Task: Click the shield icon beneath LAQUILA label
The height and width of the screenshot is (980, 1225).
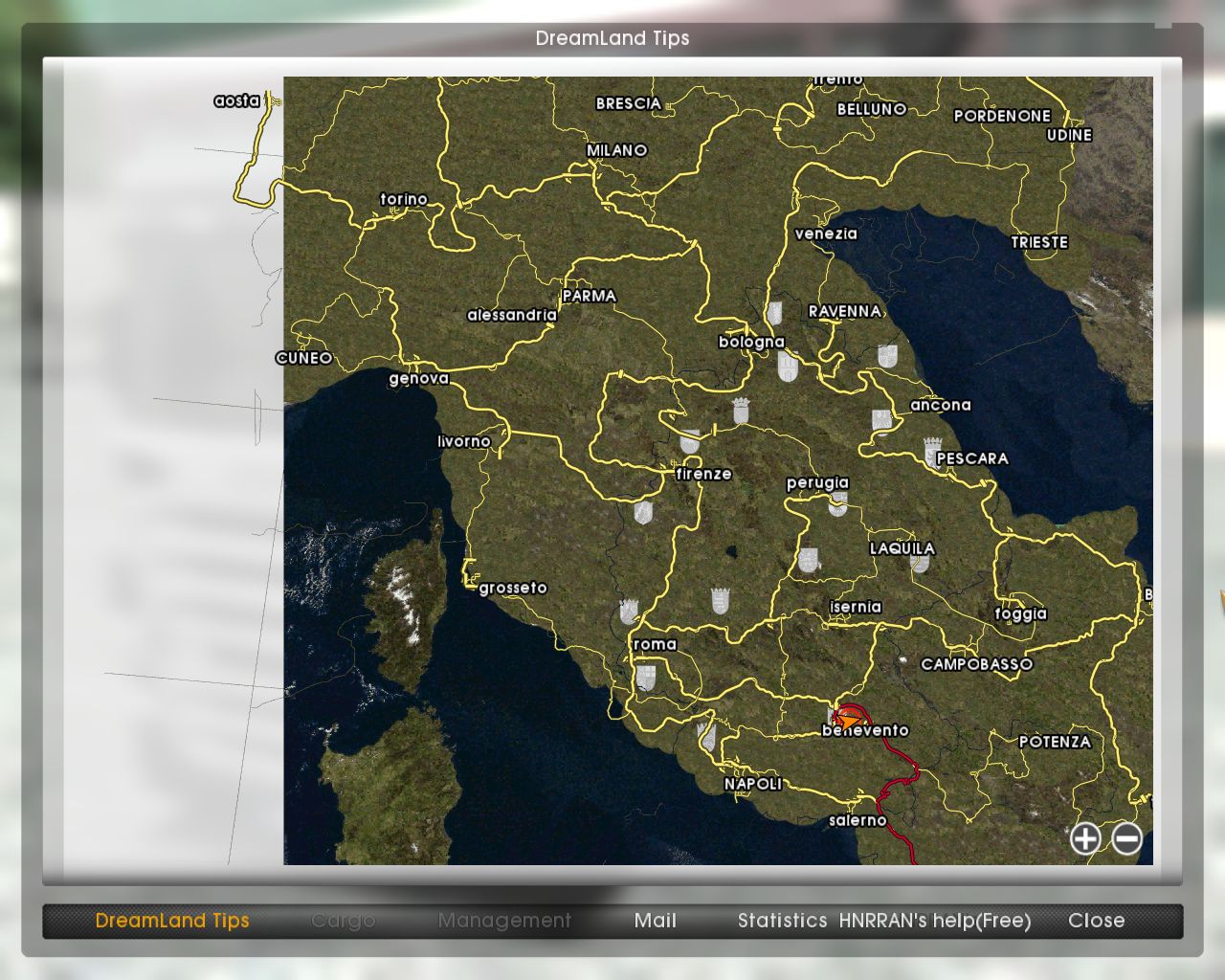Action: (920, 563)
